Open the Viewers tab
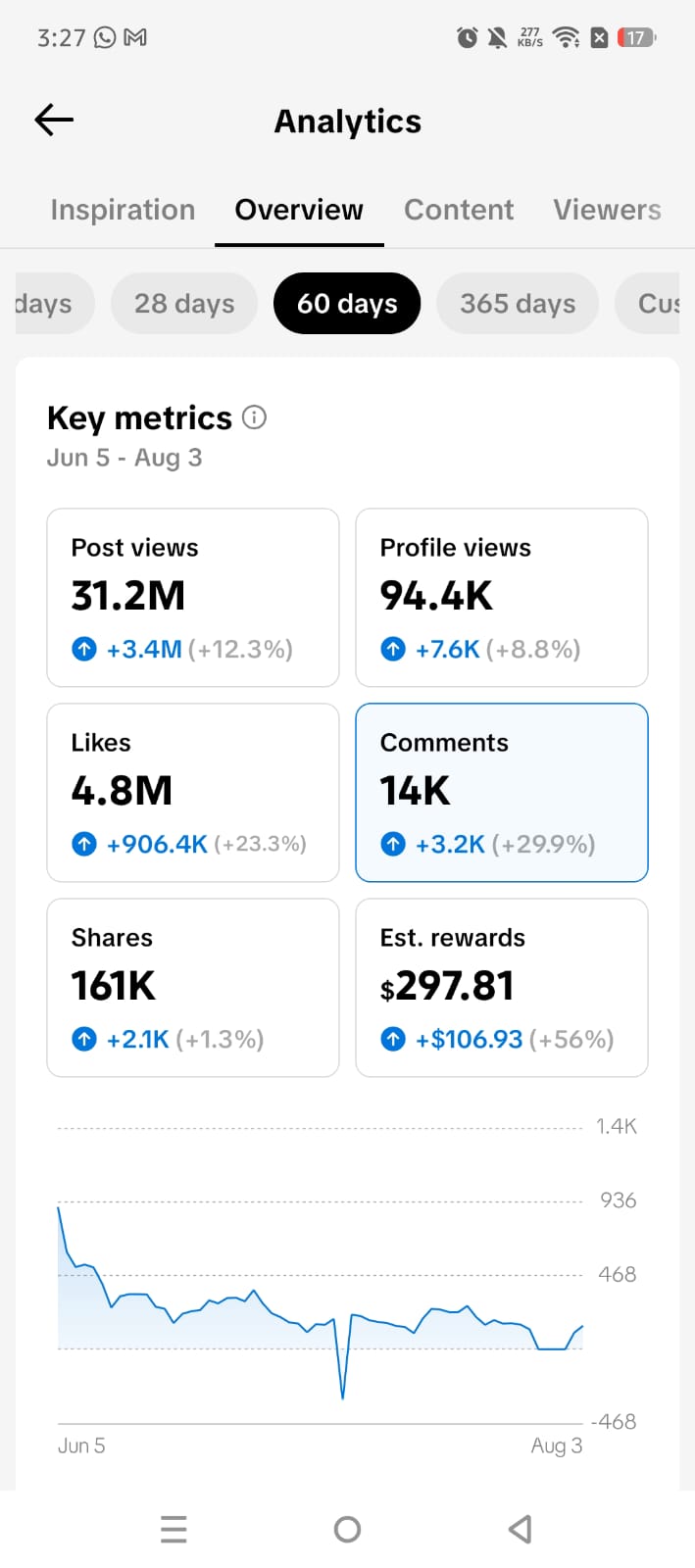The width and height of the screenshot is (695, 1568). (x=607, y=210)
